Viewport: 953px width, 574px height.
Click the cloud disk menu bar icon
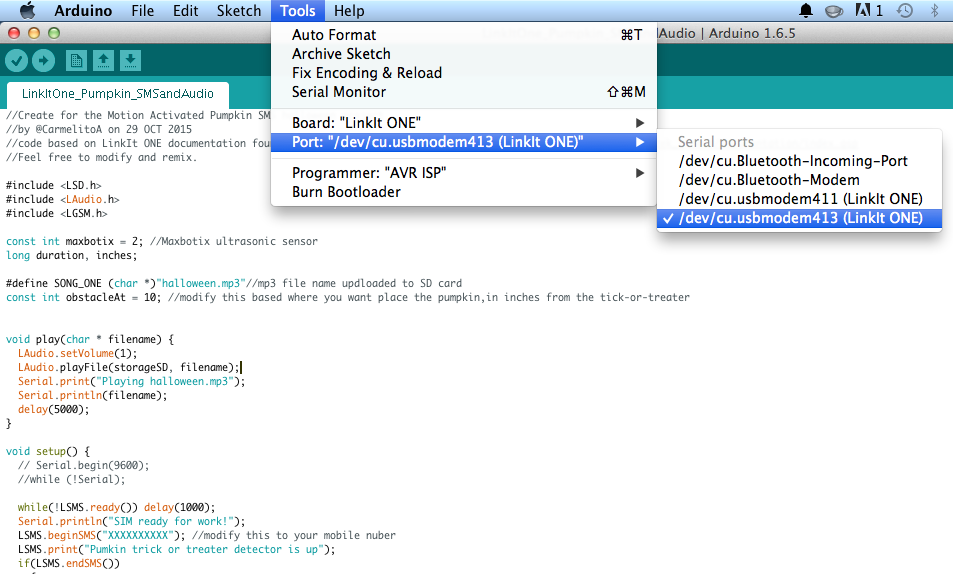click(x=834, y=10)
